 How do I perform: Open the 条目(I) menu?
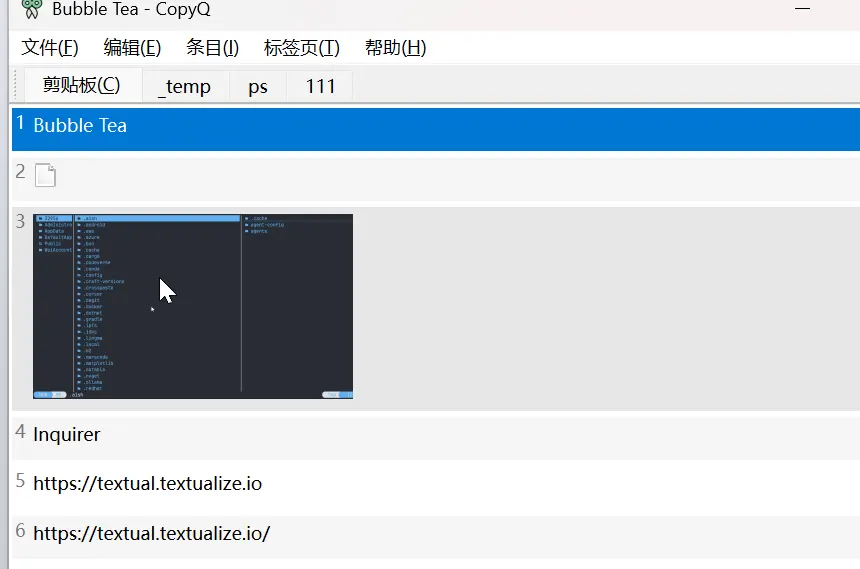click(x=212, y=47)
